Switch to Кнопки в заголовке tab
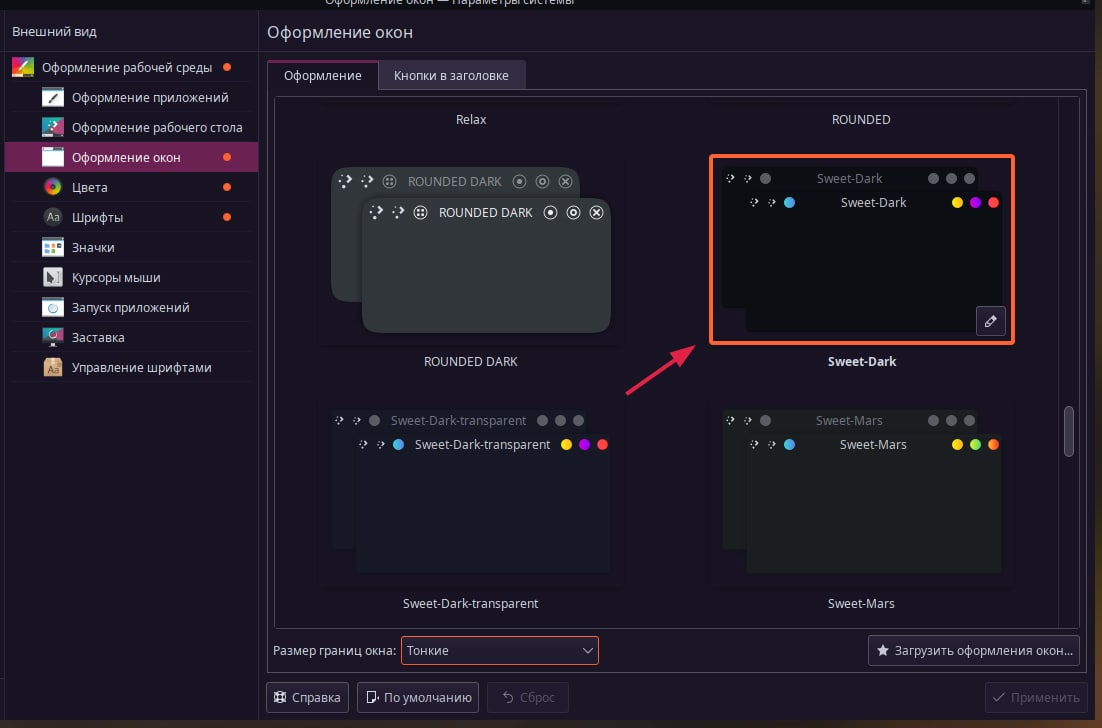 coord(451,75)
